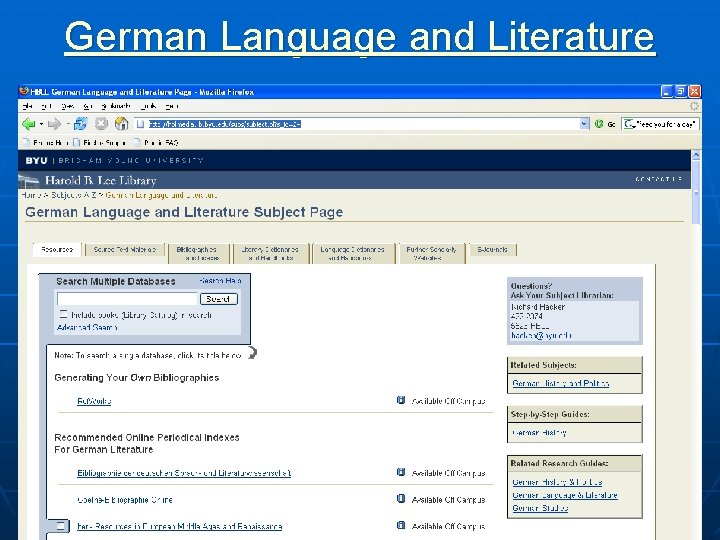
Task: Open the Forward button history dropdown arrow
Action: click(x=67, y=124)
